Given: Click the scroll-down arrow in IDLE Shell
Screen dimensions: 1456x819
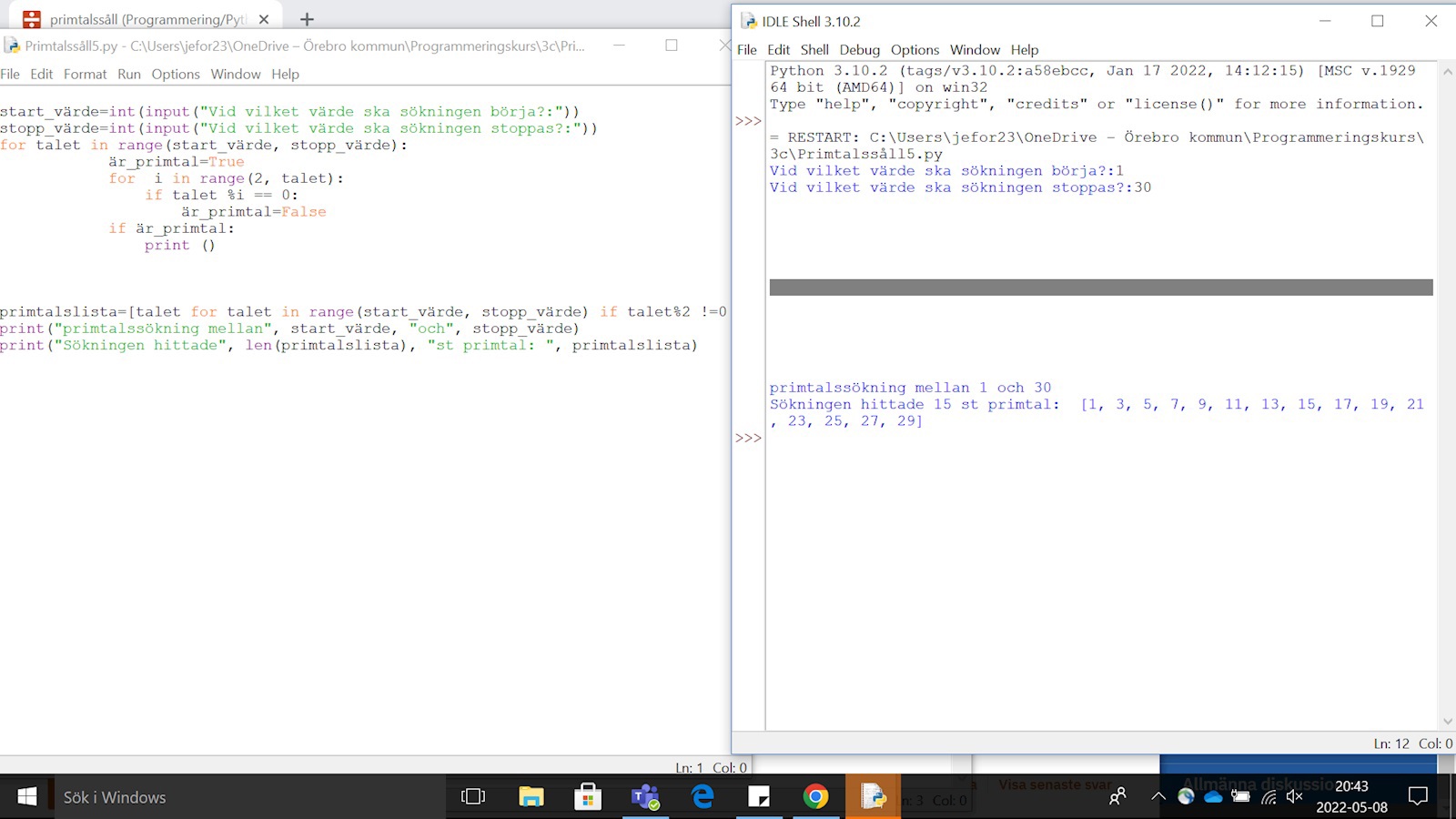Looking at the screenshot, I should [x=1447, y=722].
